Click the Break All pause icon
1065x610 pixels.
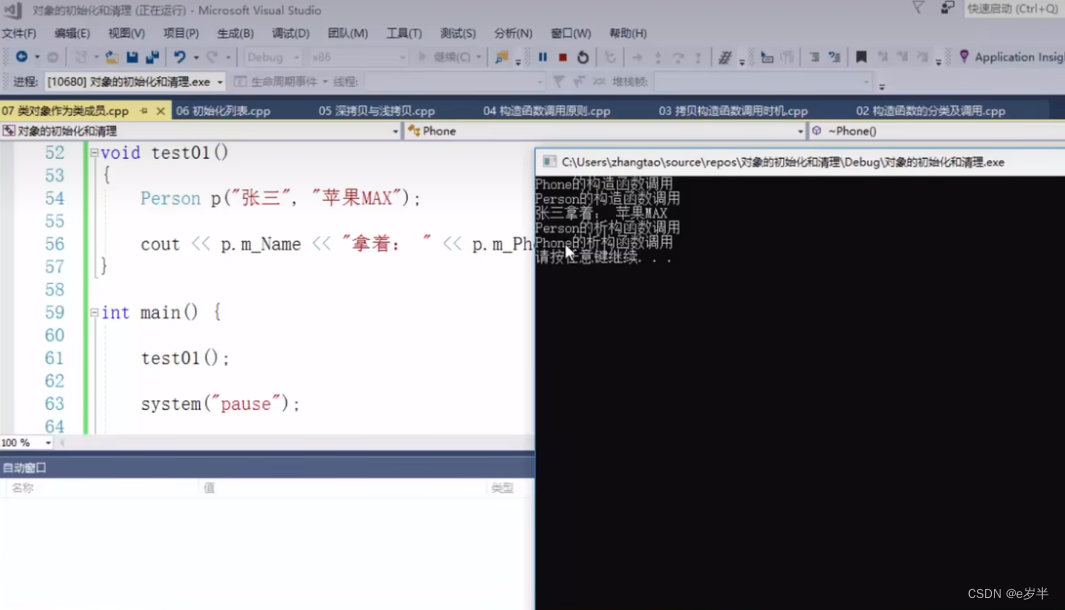pyautogui.click(x=544, y=58)
